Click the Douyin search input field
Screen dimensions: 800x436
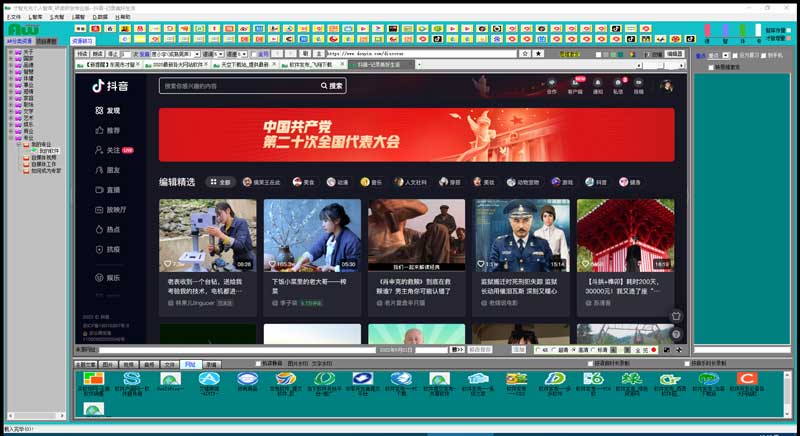(239, 86)
